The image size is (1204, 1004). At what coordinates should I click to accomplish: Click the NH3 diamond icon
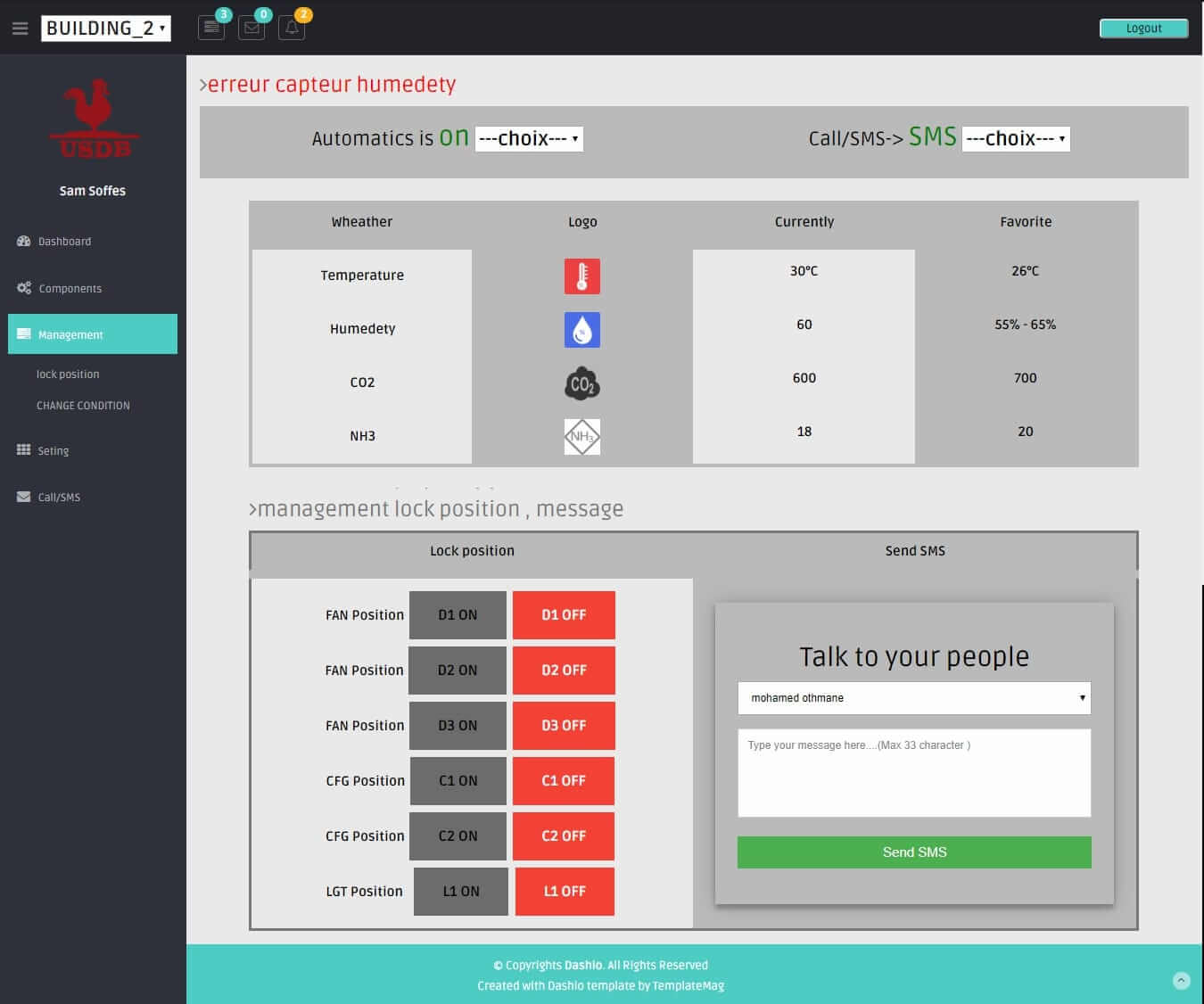coord(581,437)
